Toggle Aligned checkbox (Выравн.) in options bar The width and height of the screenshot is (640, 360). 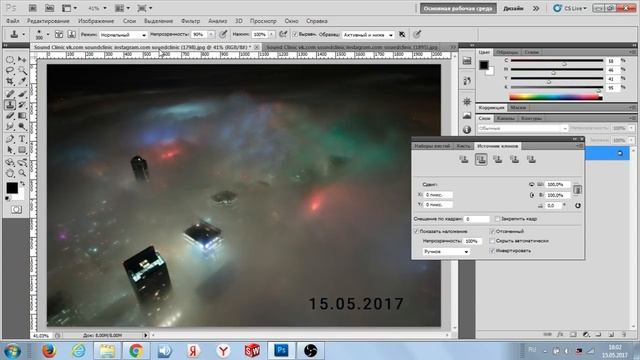(x=295, y=35)
